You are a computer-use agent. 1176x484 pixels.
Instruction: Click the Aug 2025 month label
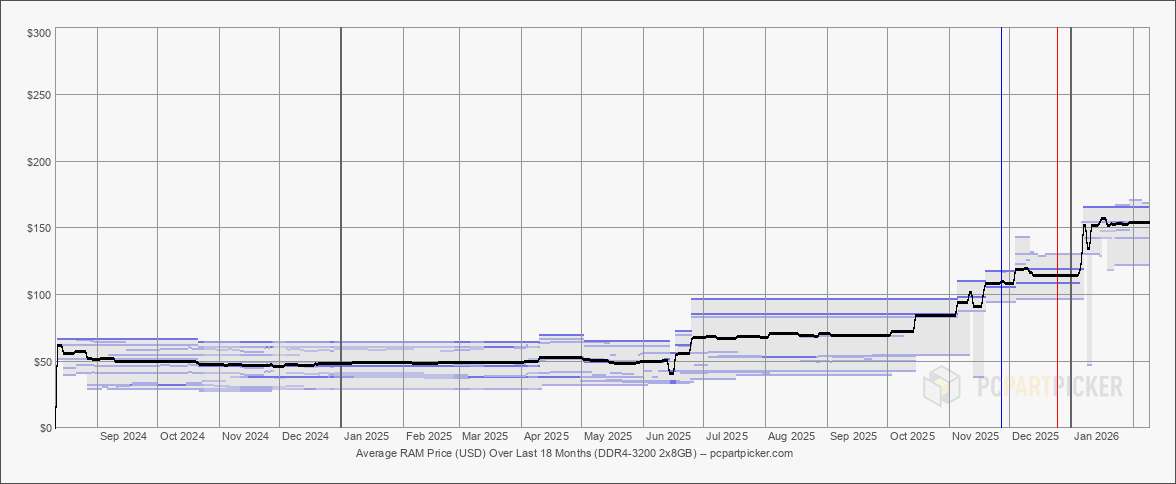point(790,437)
